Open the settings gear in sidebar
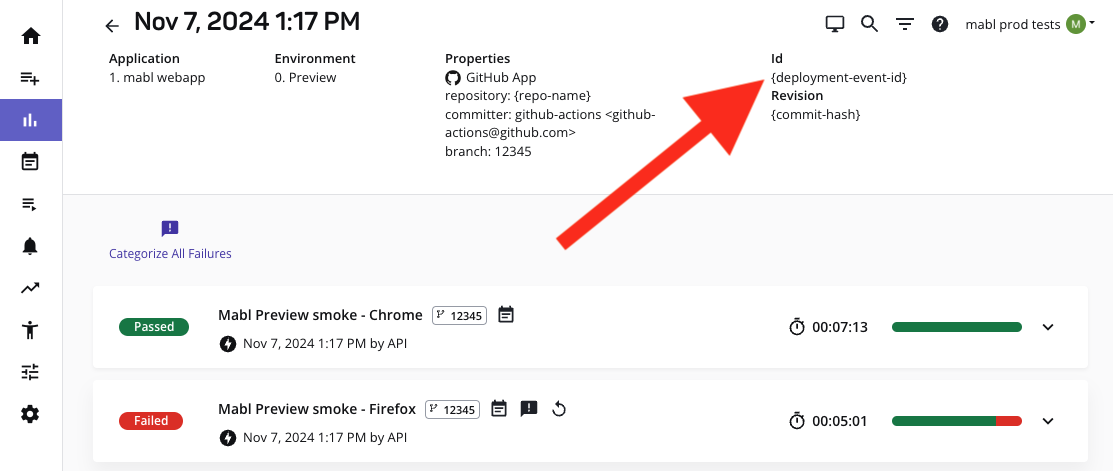The height and width of the screenshot is (471, 1113). pyautogui.click(x=30, y=413)
